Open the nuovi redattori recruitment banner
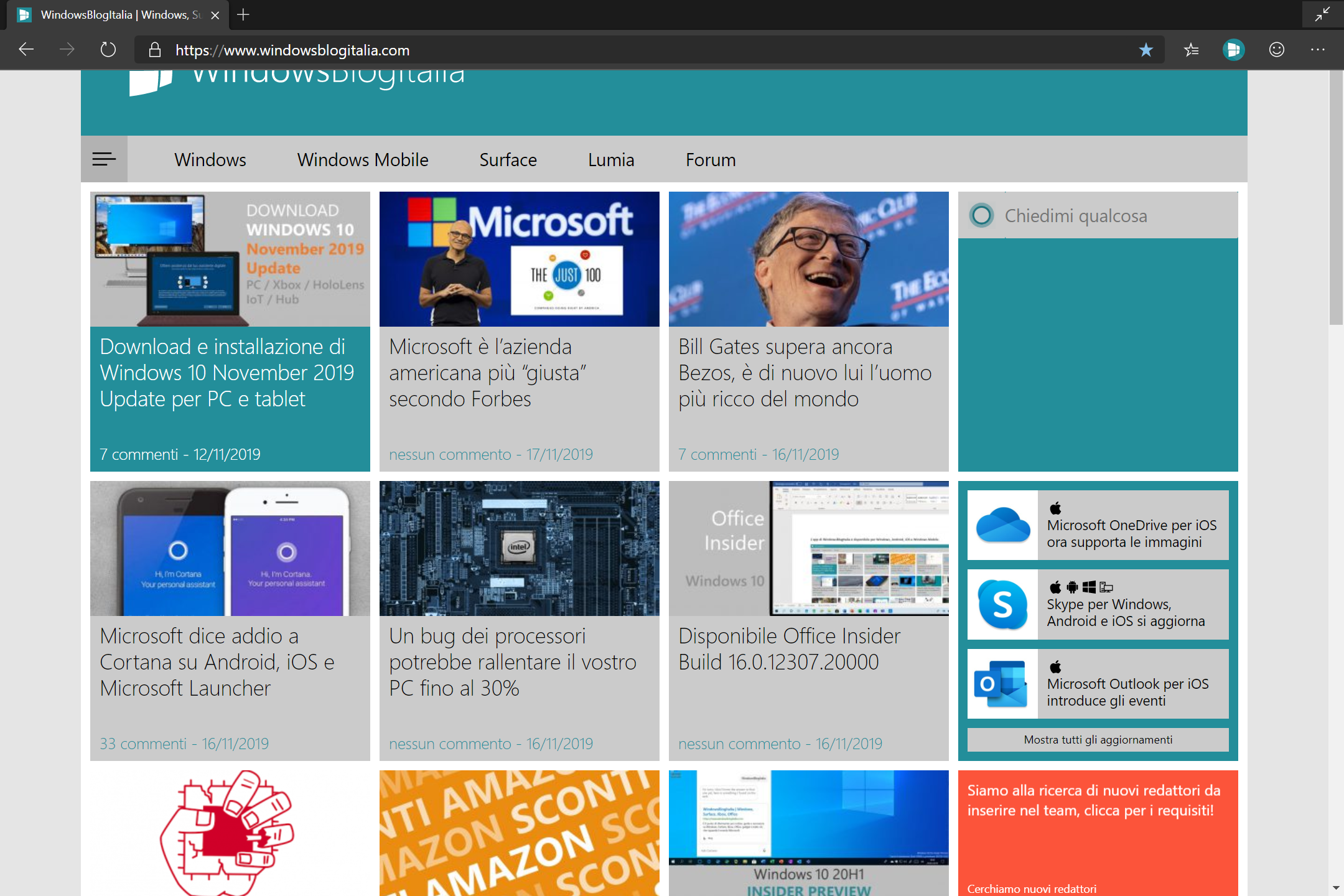The height and width of the screenshot is (896, 1344). click(1098, 833)
